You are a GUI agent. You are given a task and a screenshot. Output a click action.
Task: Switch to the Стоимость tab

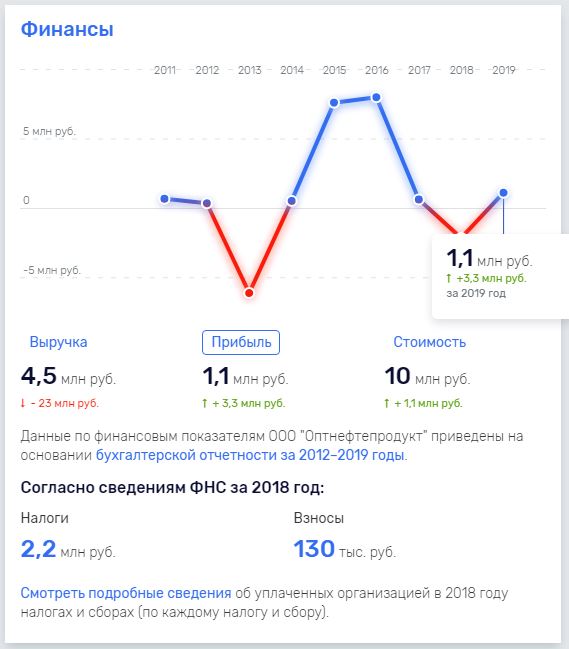429,342
